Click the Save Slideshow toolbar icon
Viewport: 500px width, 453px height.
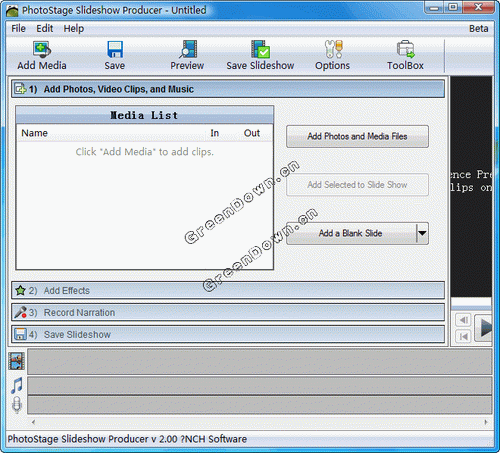pyautogui.click(x=260, y=49)
